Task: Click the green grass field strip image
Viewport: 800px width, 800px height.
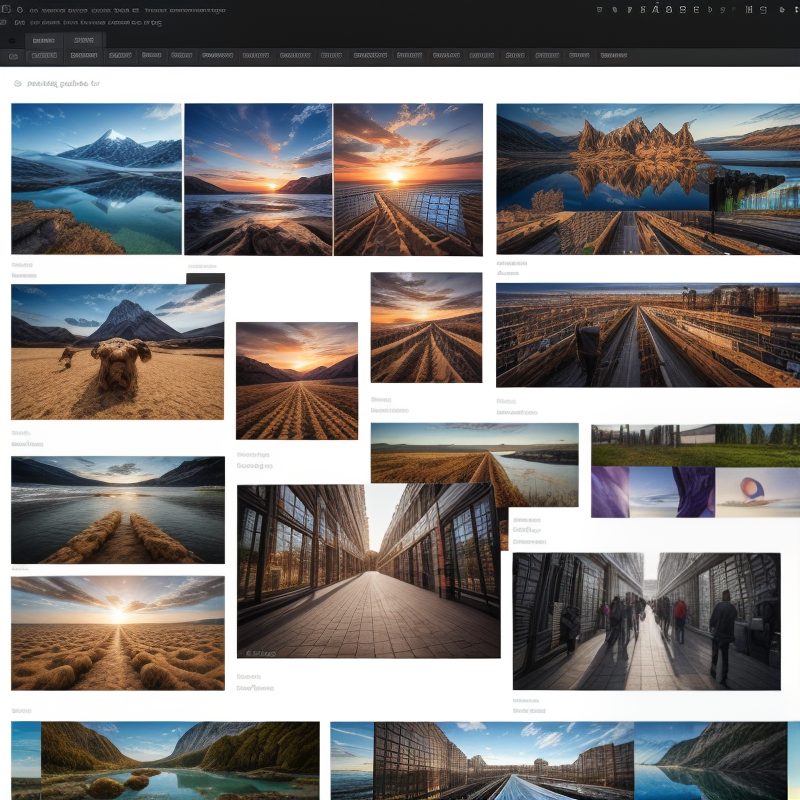Action: 695,445
